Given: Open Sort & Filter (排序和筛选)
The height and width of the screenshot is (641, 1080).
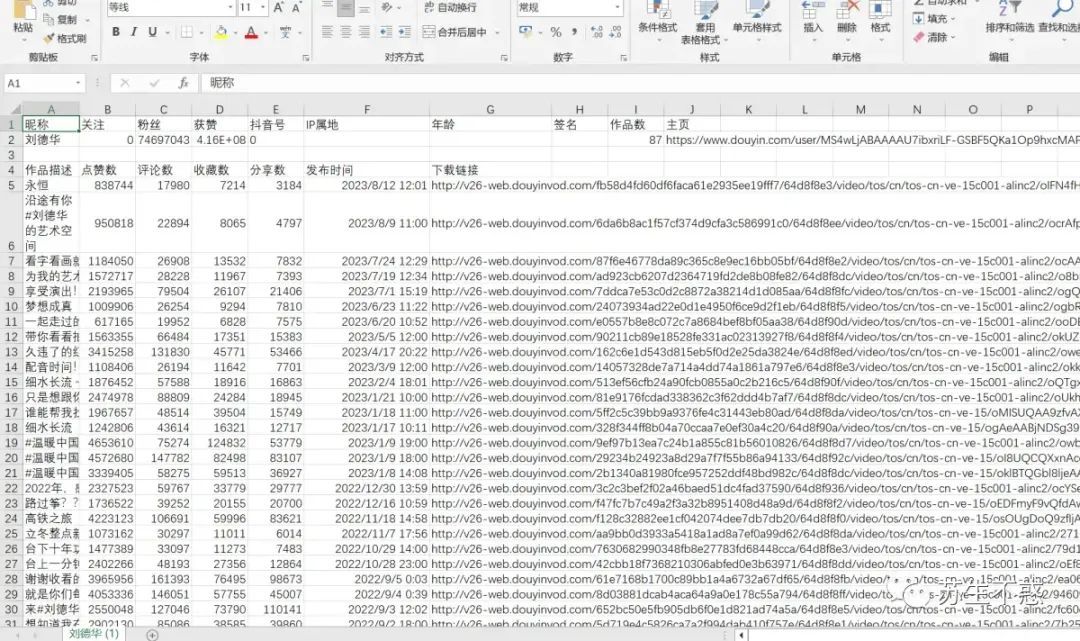Looking at the screenshot, I should coord(1009,19).
